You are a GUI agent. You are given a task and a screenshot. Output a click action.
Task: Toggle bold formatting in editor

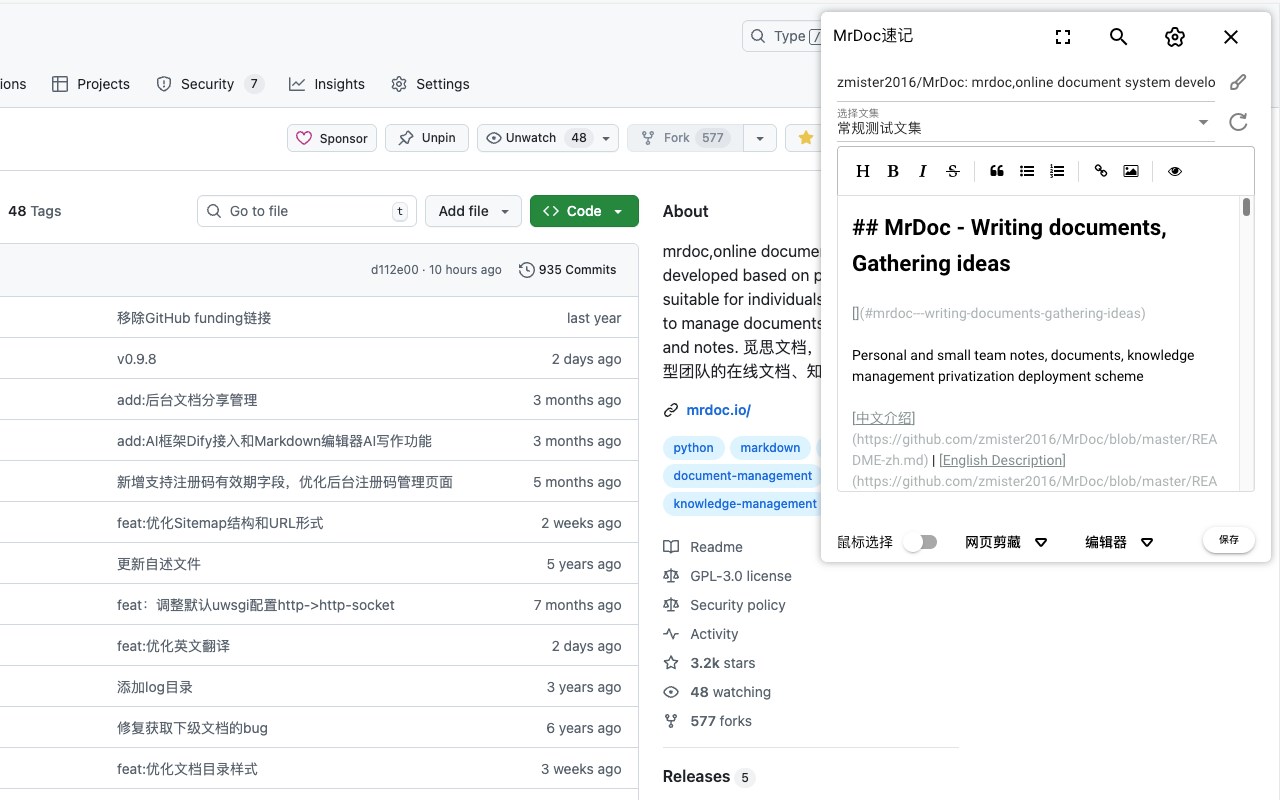point(893,171)
